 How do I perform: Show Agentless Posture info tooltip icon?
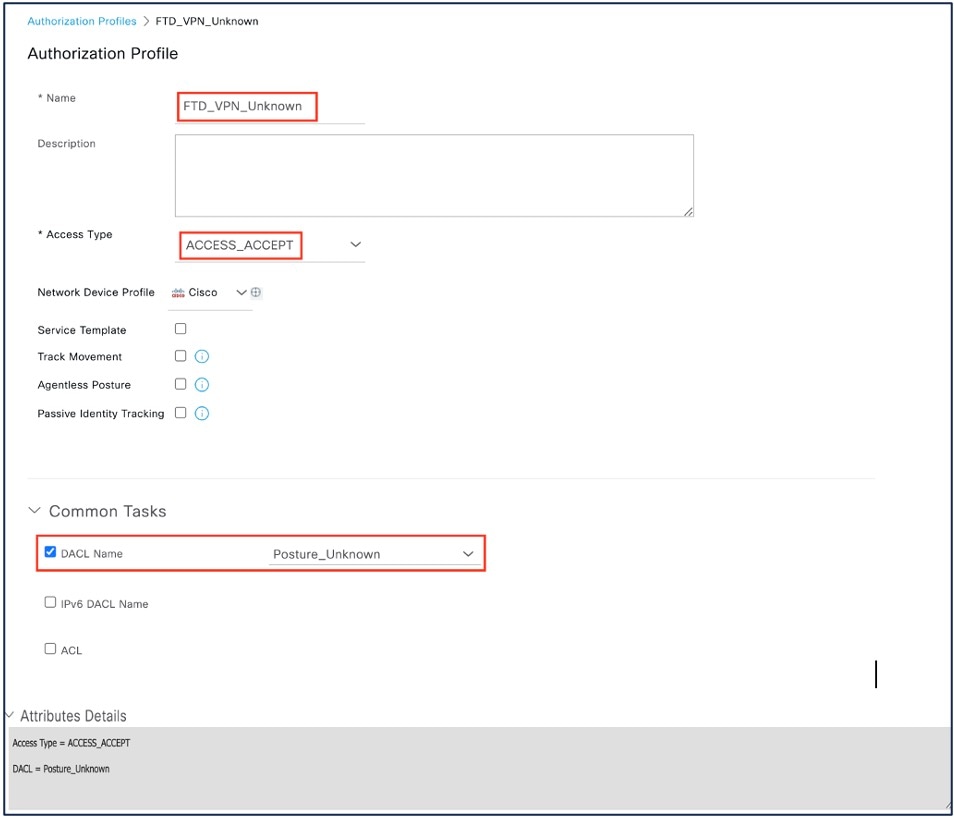201,385
